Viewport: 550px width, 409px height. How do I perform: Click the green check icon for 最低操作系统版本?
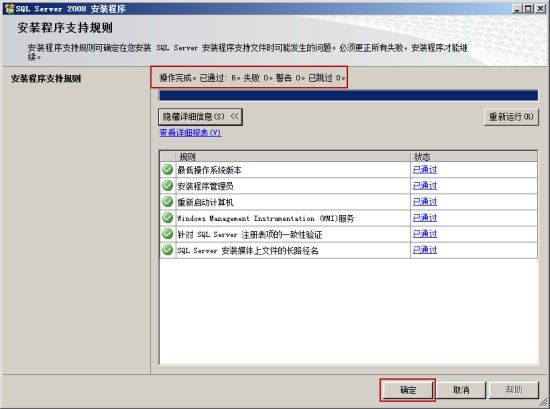click(x=168, y=169)
